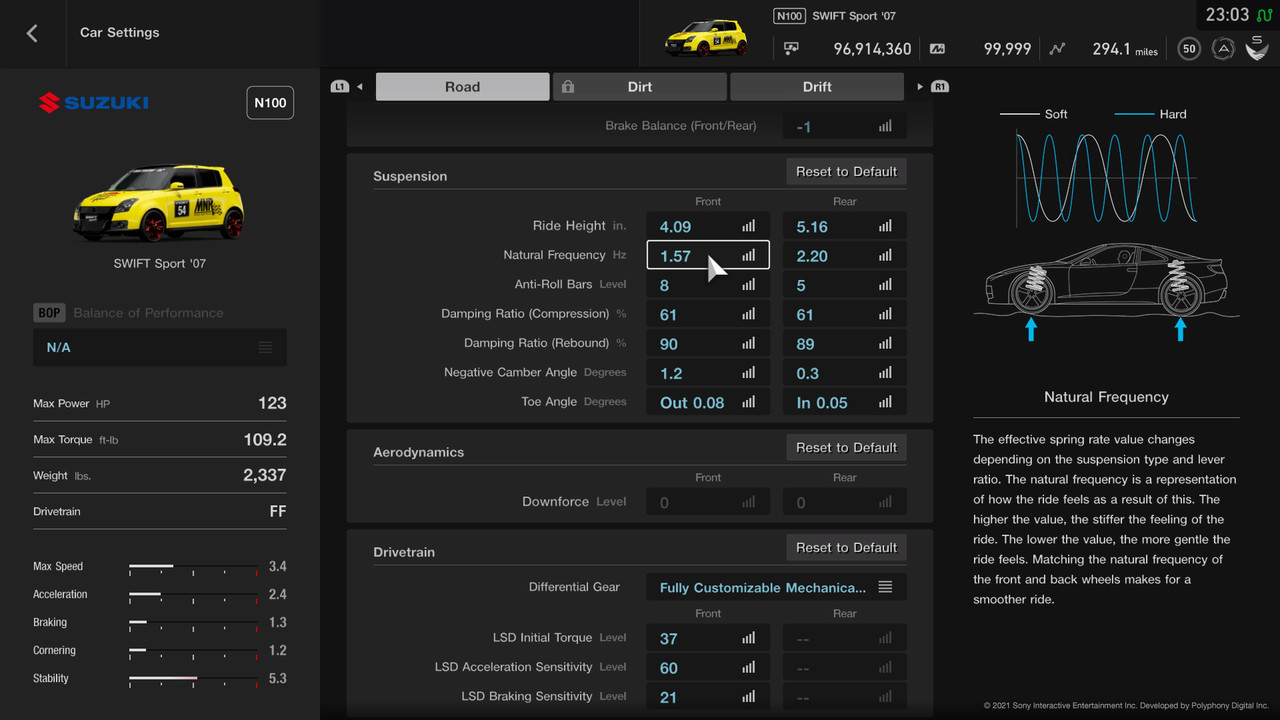Screen dimensions: 1280x720
Task: Click the Drivetrain FF value
Action: [x=277, y=511]
